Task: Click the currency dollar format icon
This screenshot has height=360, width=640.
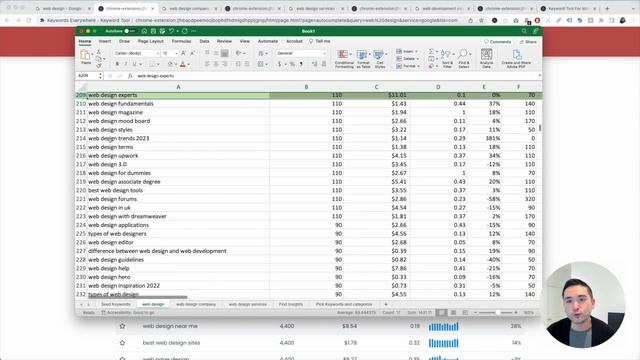Action: point(279,64)
